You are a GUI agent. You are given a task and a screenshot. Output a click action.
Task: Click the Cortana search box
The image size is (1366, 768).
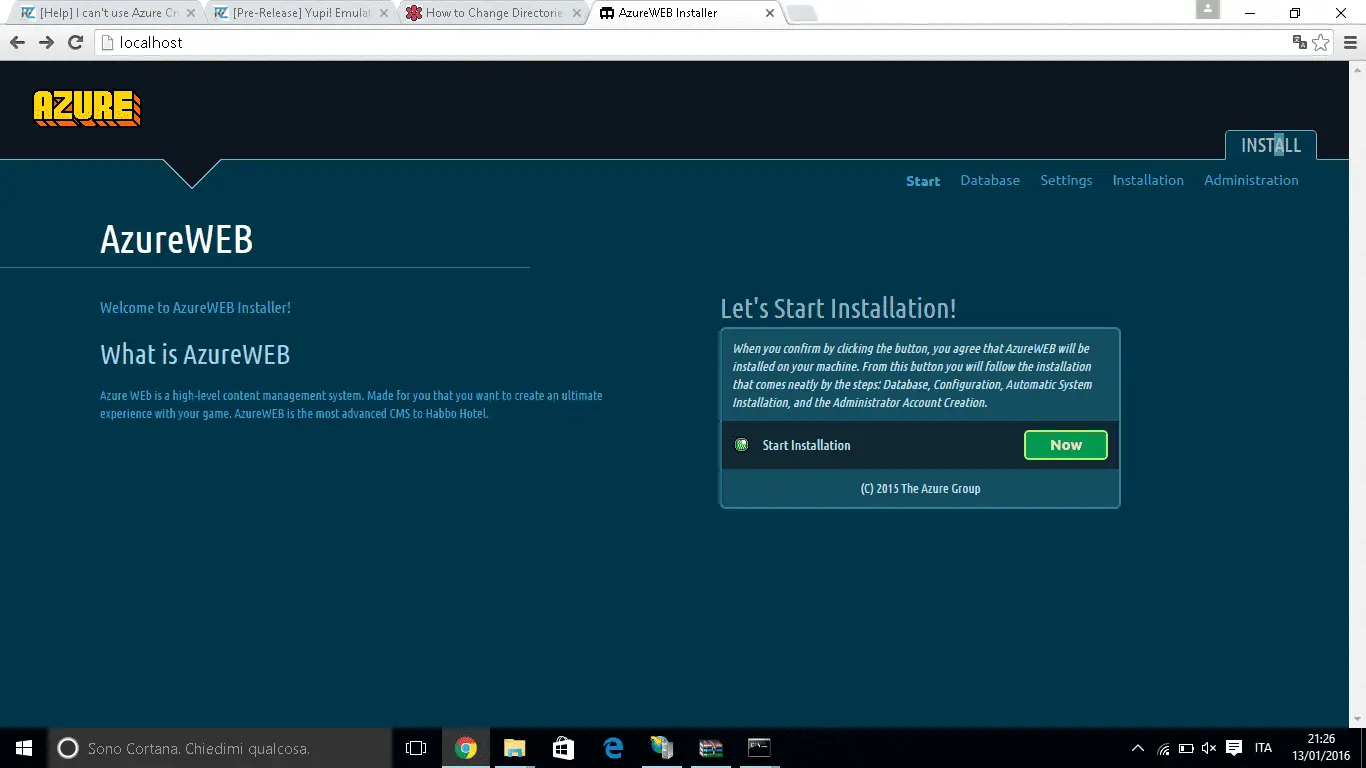[220, 748]
